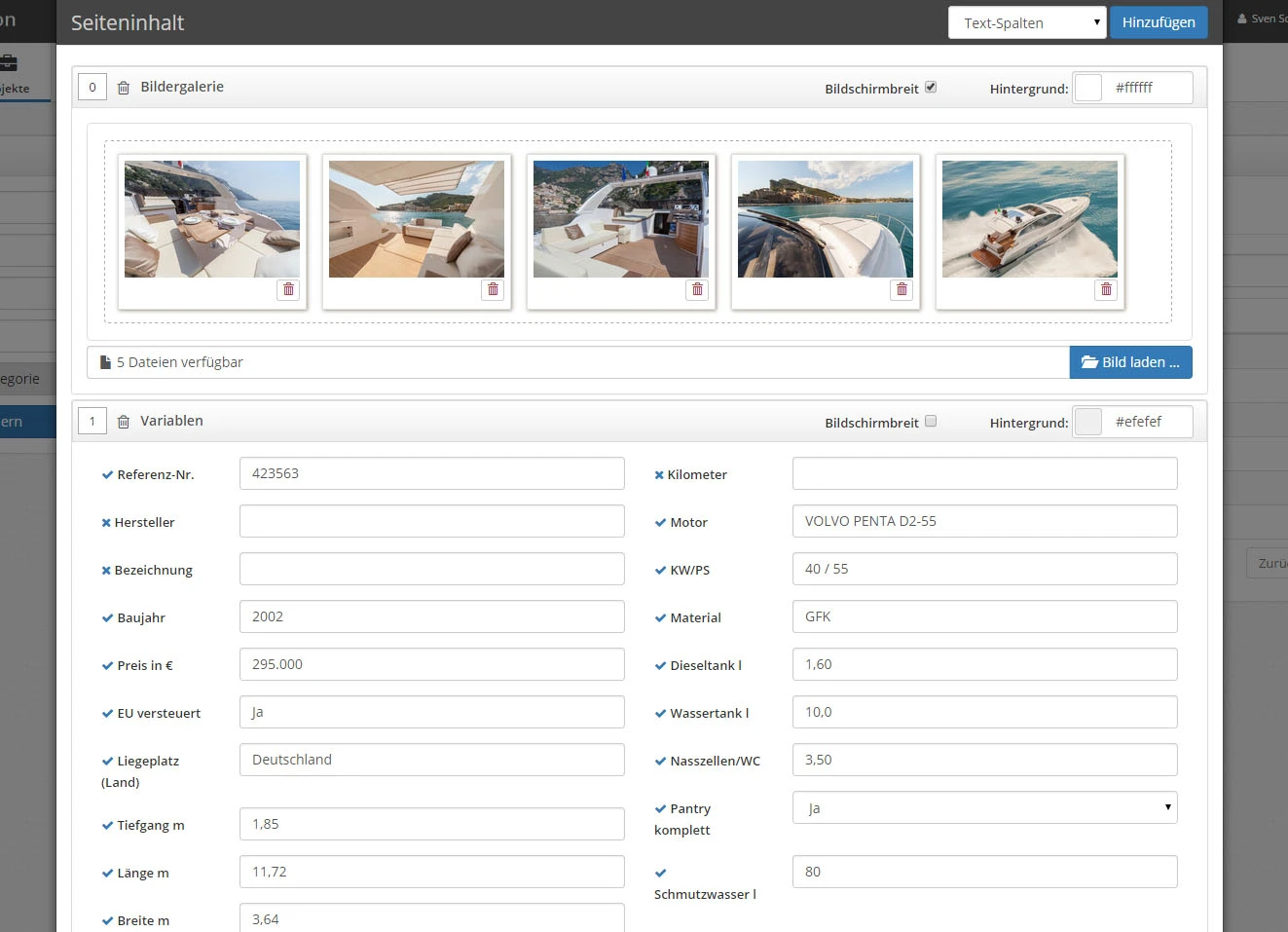The image size is (1288, 932).
Task: Click the order number field of Variablen section
Action: (92, 422)
